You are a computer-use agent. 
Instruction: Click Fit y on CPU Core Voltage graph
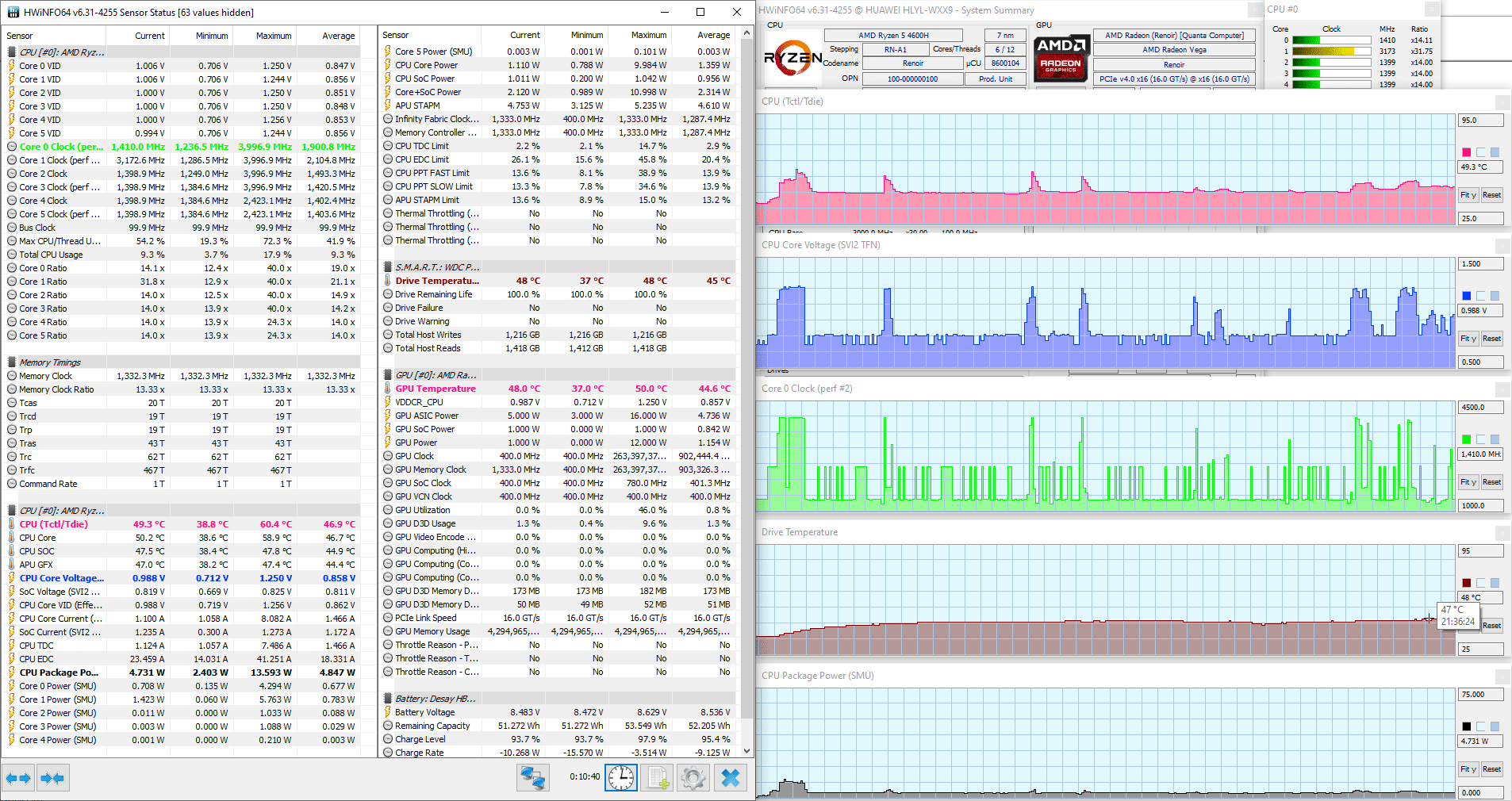(1468, 339)
